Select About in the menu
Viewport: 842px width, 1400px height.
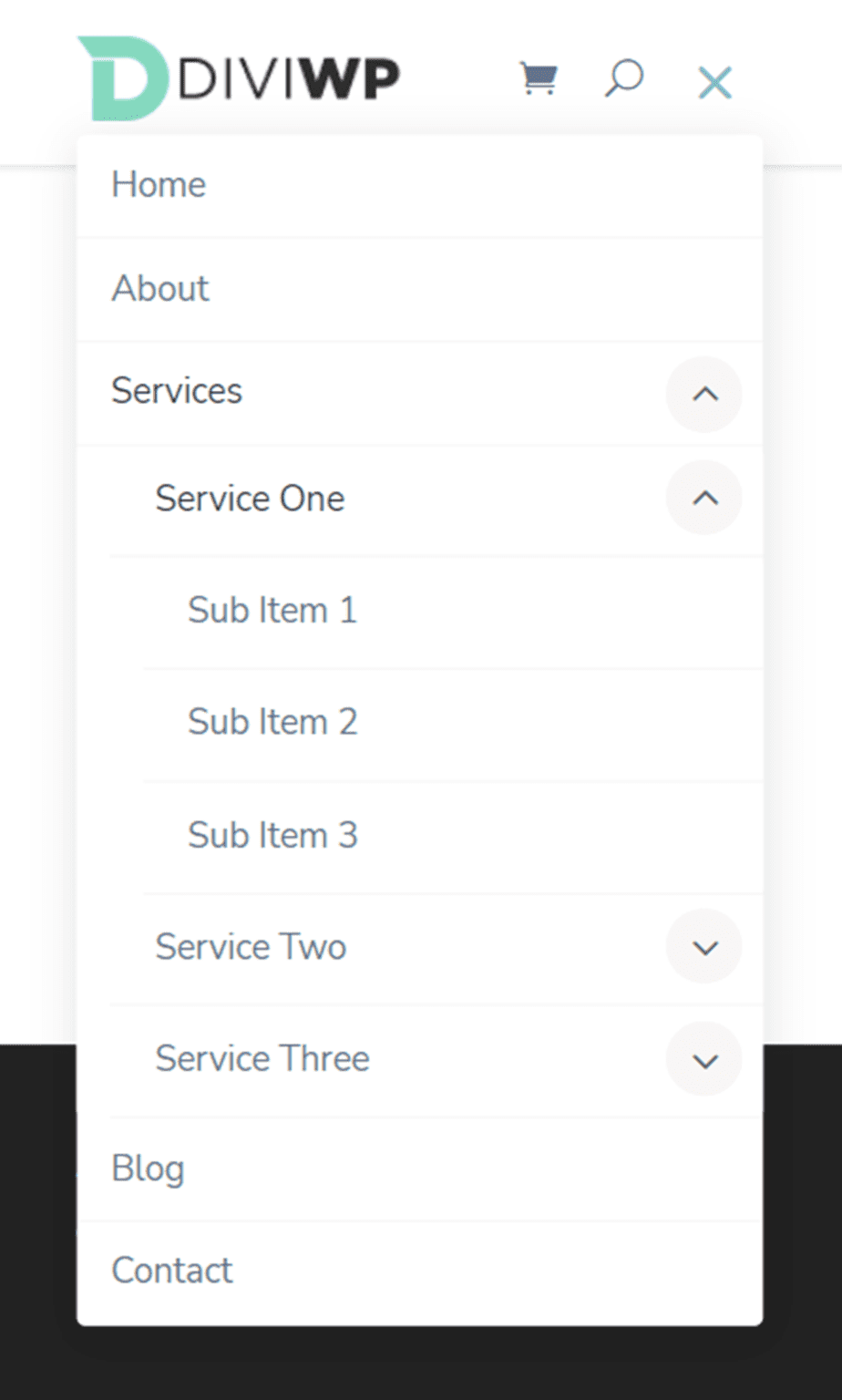(160, 288)
